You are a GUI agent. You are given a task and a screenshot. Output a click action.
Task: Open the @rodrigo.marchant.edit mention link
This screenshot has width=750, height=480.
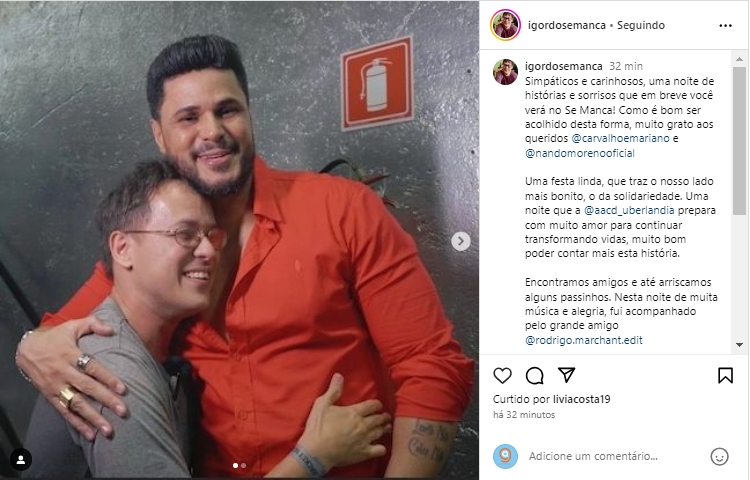point(584,340)
